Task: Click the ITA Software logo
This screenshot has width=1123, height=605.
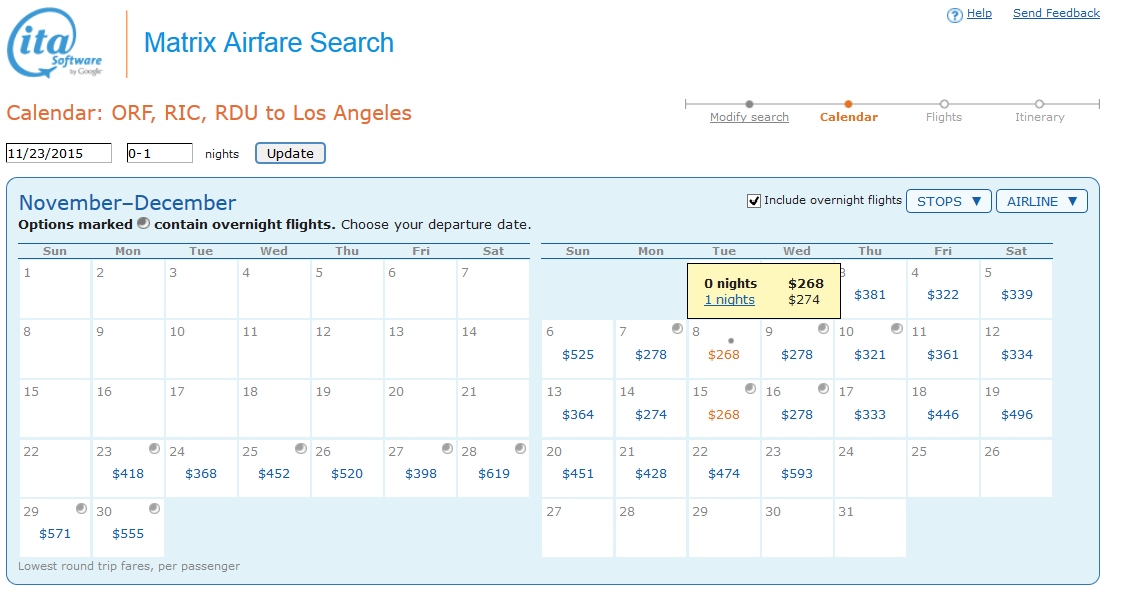Action: pyautogui.click(x=55, y=46)
